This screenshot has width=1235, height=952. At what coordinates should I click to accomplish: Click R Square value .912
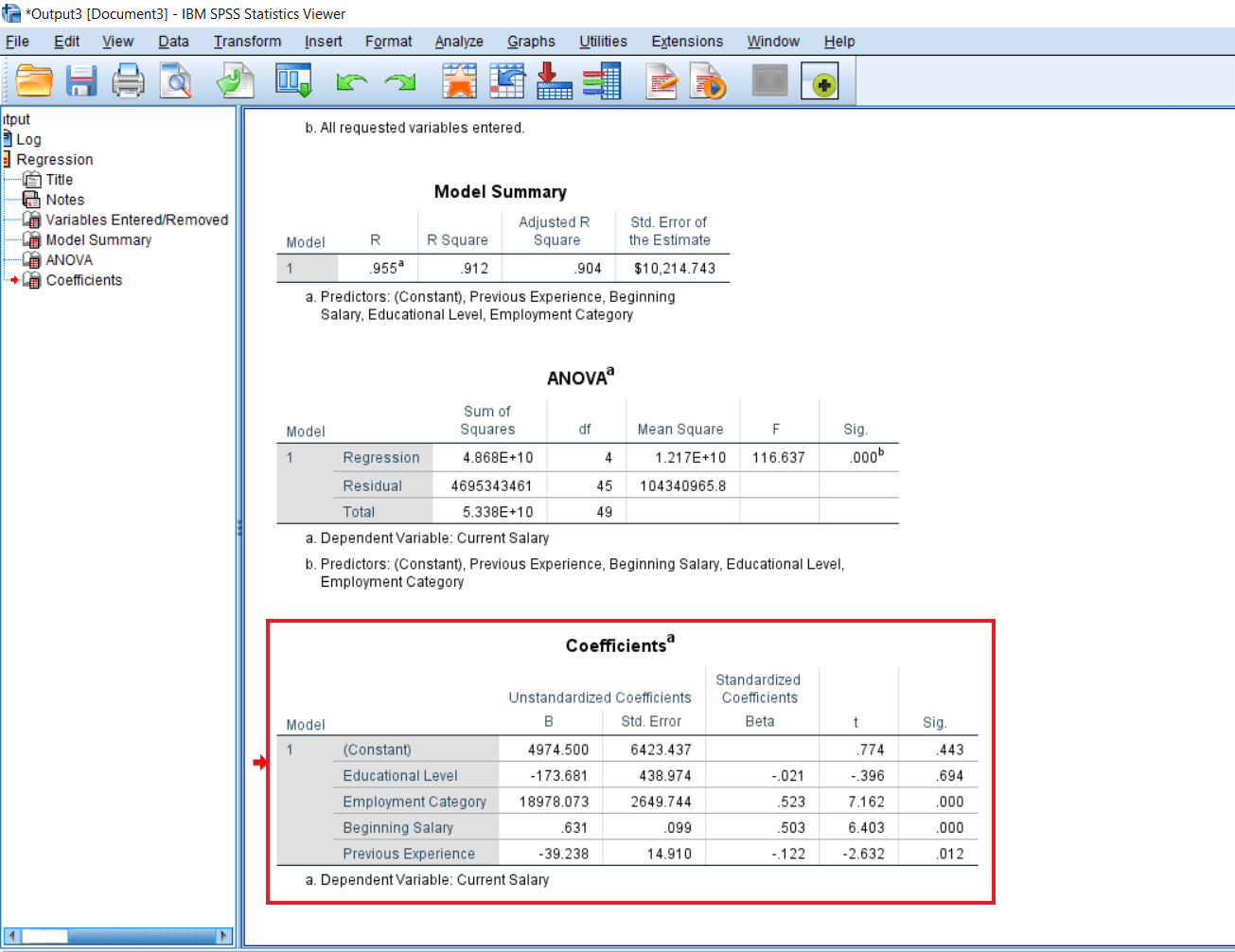click(x=474, y=269)
